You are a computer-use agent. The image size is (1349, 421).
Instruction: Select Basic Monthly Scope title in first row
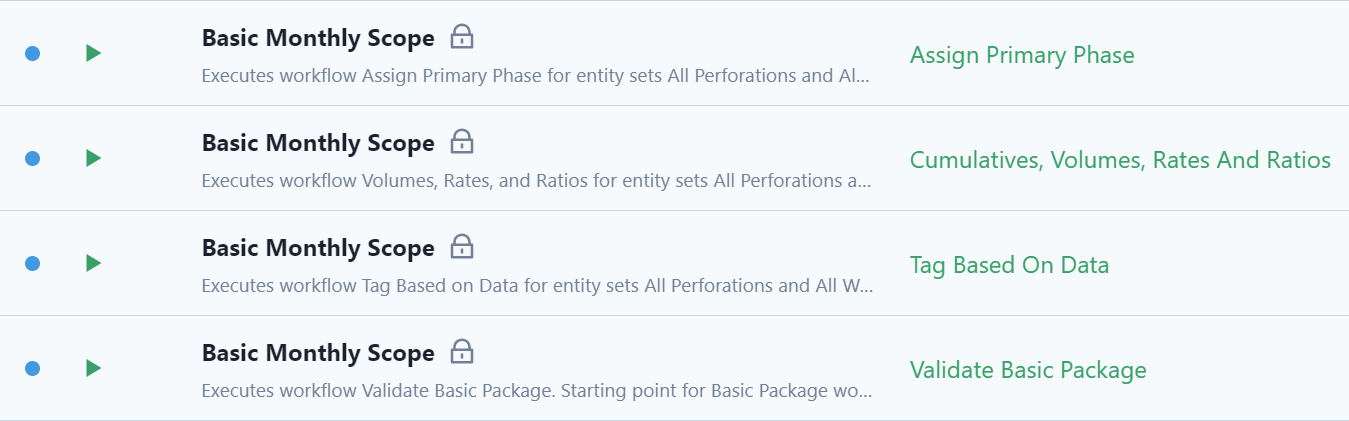click(318, 38)
